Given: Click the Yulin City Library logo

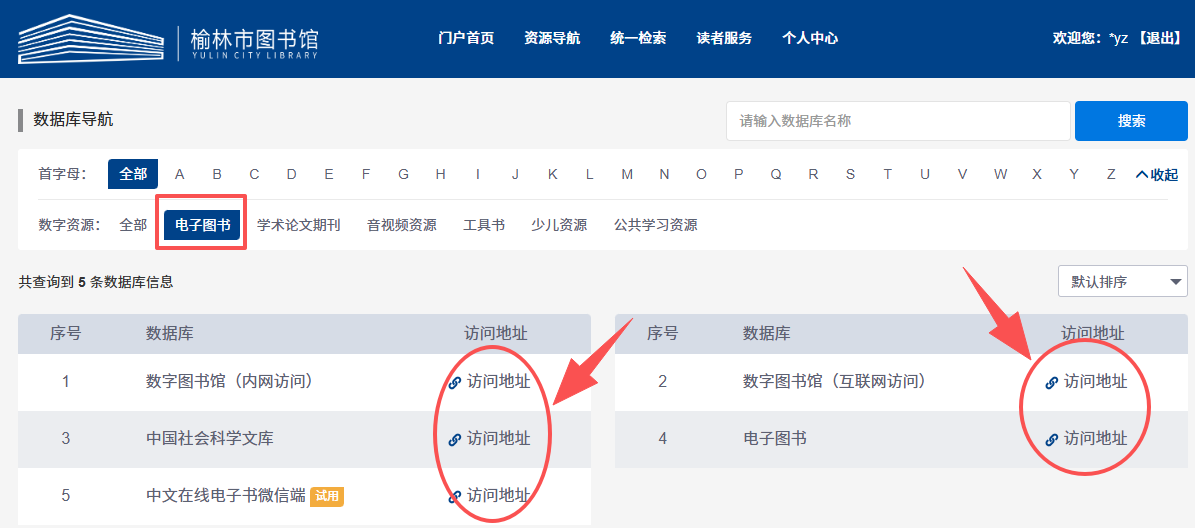Looking at the screenshot, I should [x=168, y=40].
